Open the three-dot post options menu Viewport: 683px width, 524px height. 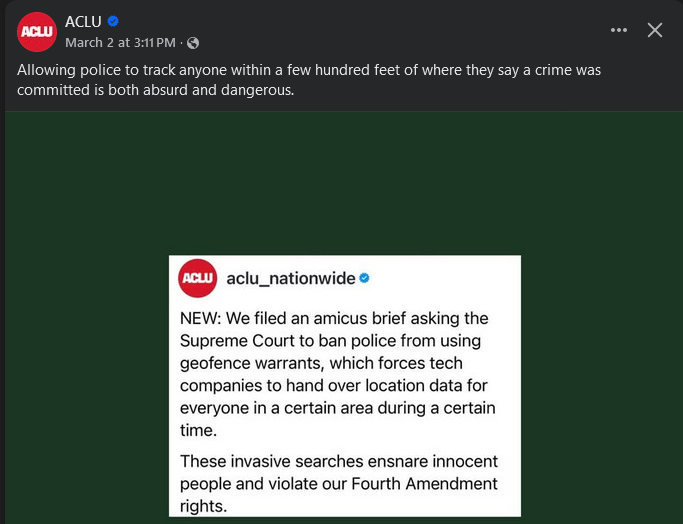tap(619, 30)
